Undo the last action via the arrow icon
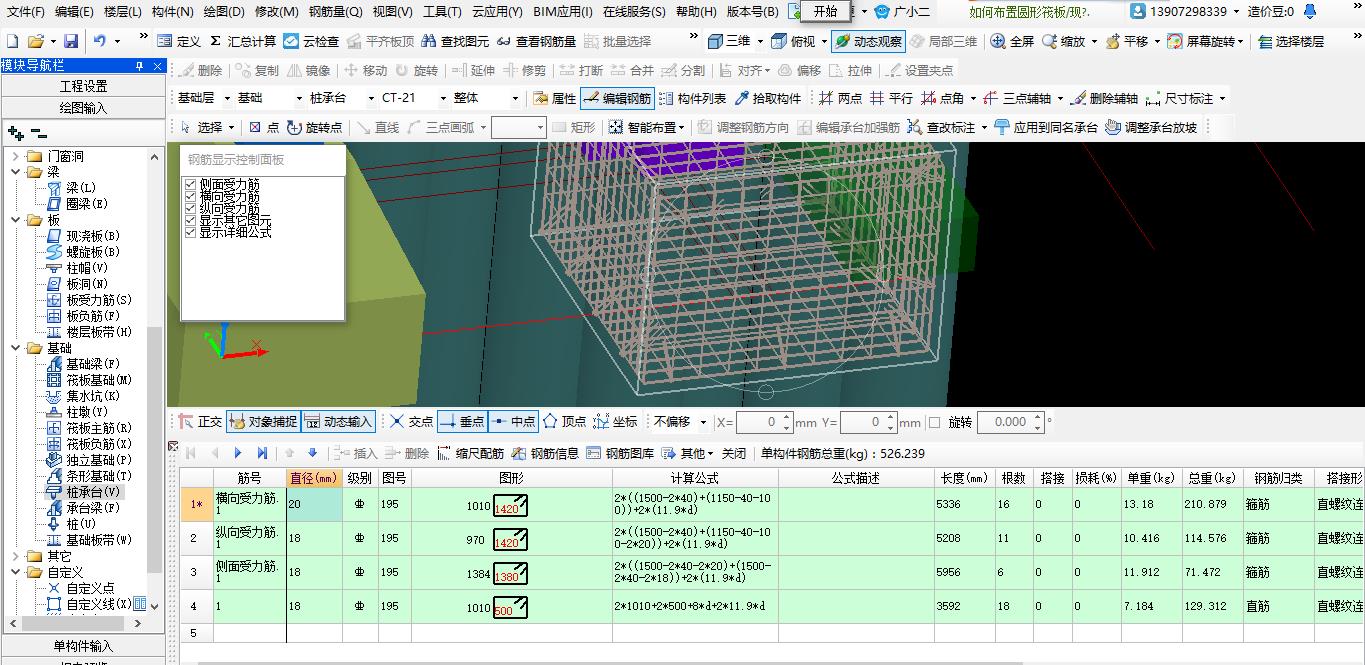The height and width of the screenshot is (665, 1365). click(100, 41)
